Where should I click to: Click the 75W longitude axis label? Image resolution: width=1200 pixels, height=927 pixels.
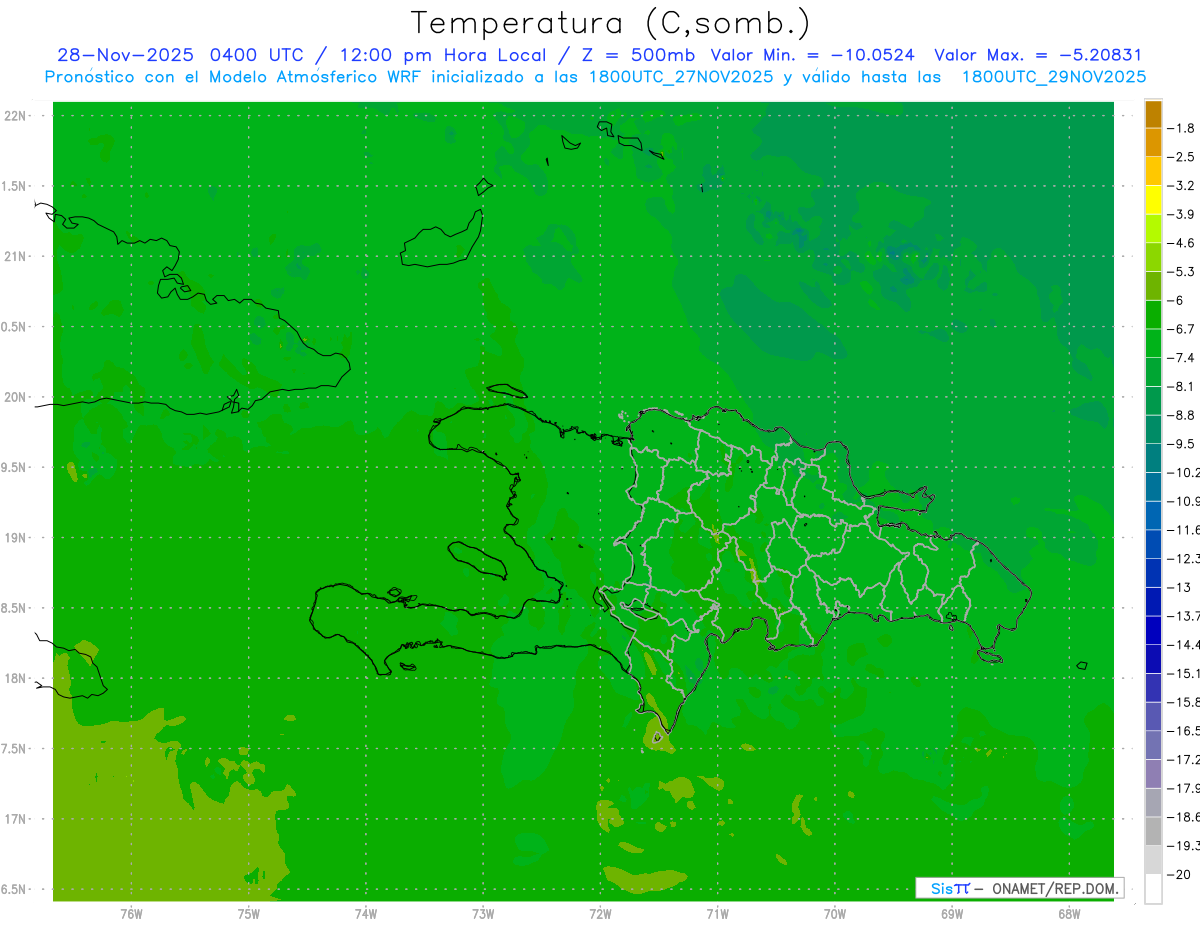pos(248,914)
